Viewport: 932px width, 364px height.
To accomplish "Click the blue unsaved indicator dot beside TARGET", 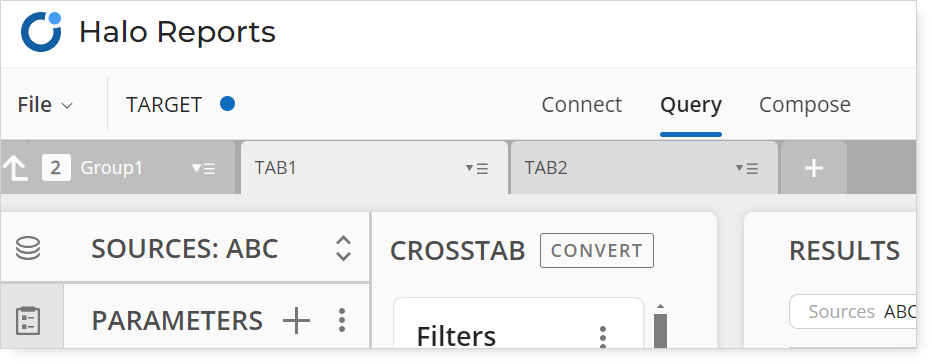I will point(227,104).
